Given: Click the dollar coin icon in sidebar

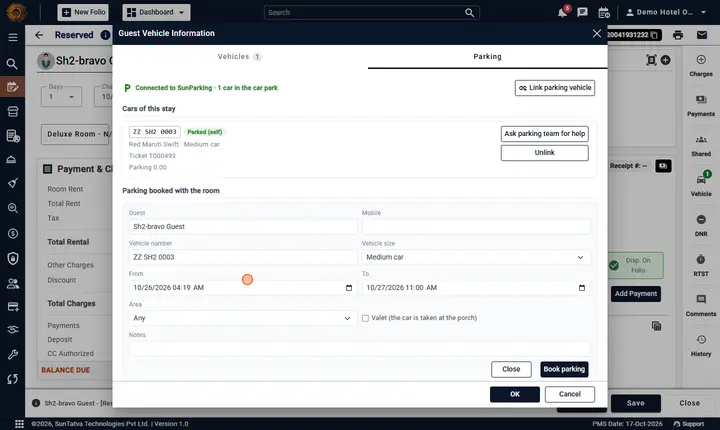Looking at the screenshot, I should 12,233.
